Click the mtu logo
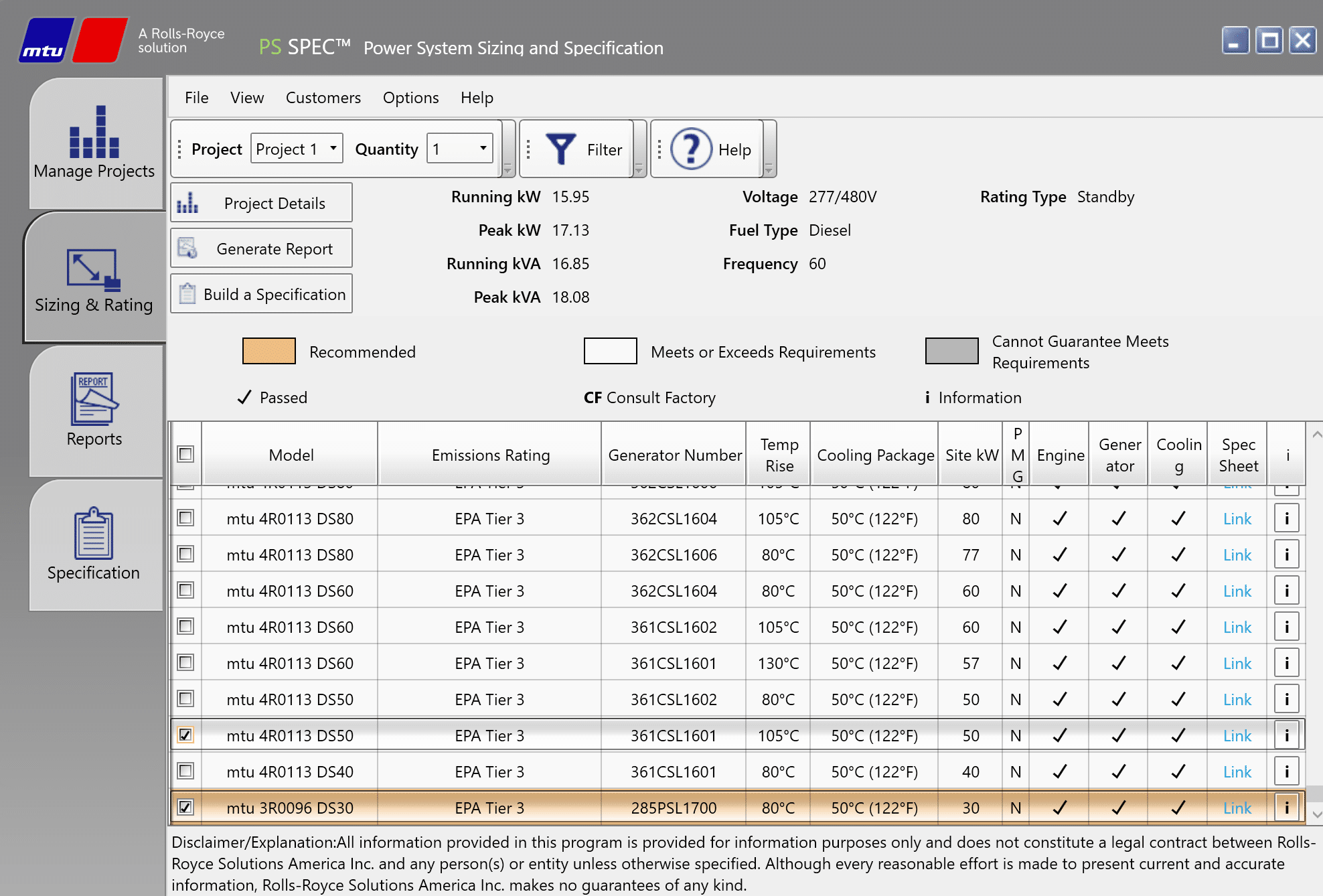Viewport: 1323px width, 896px height. point(73,40)
